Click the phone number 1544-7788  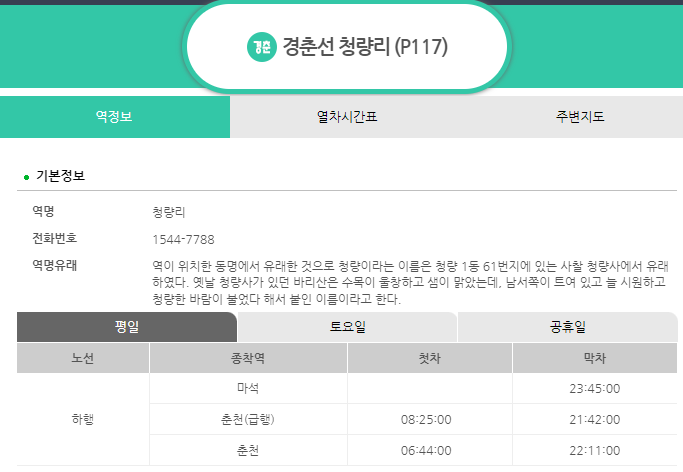183,239
